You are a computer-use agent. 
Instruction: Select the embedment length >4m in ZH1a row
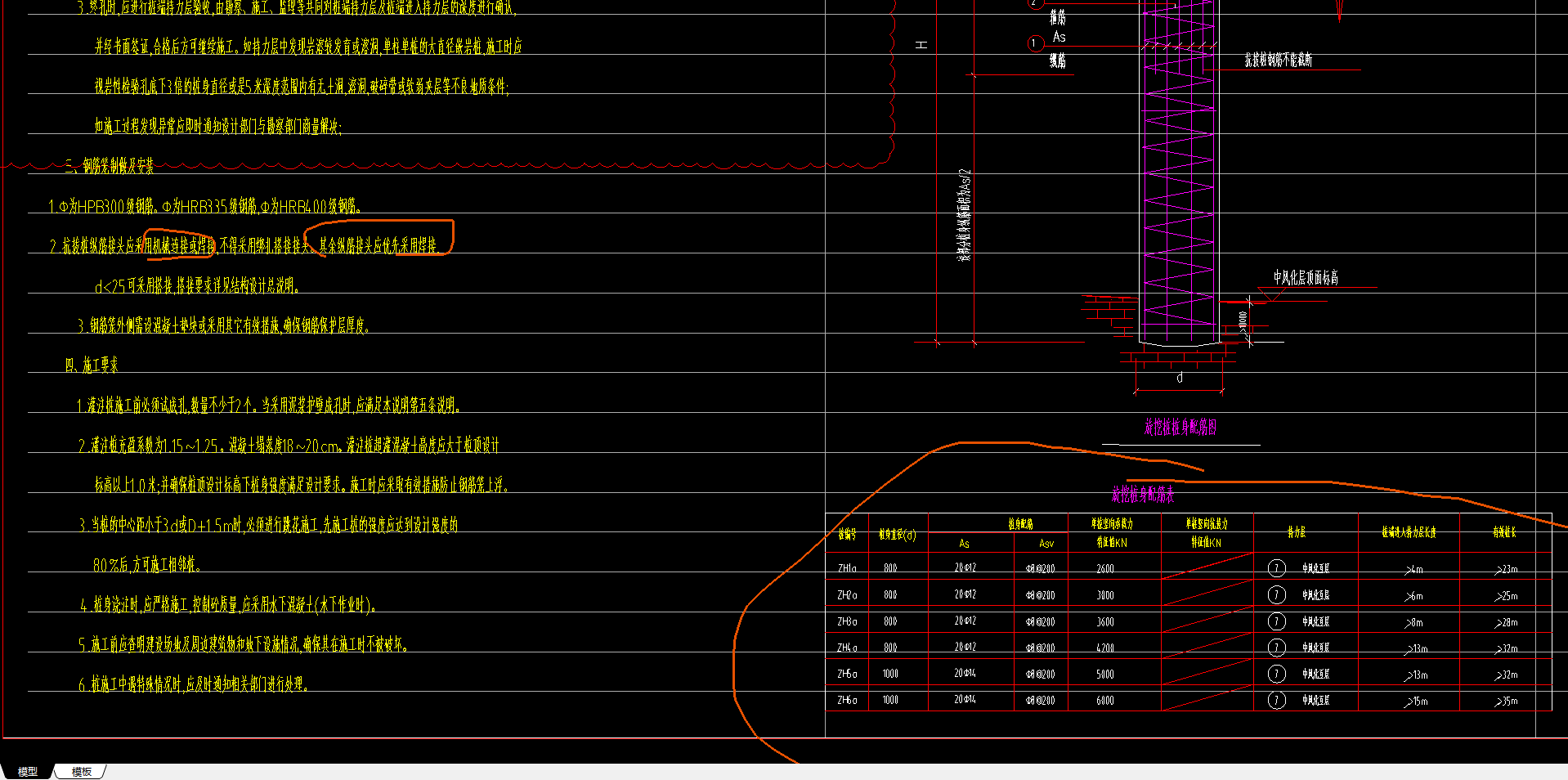[x=1414, y=570]
